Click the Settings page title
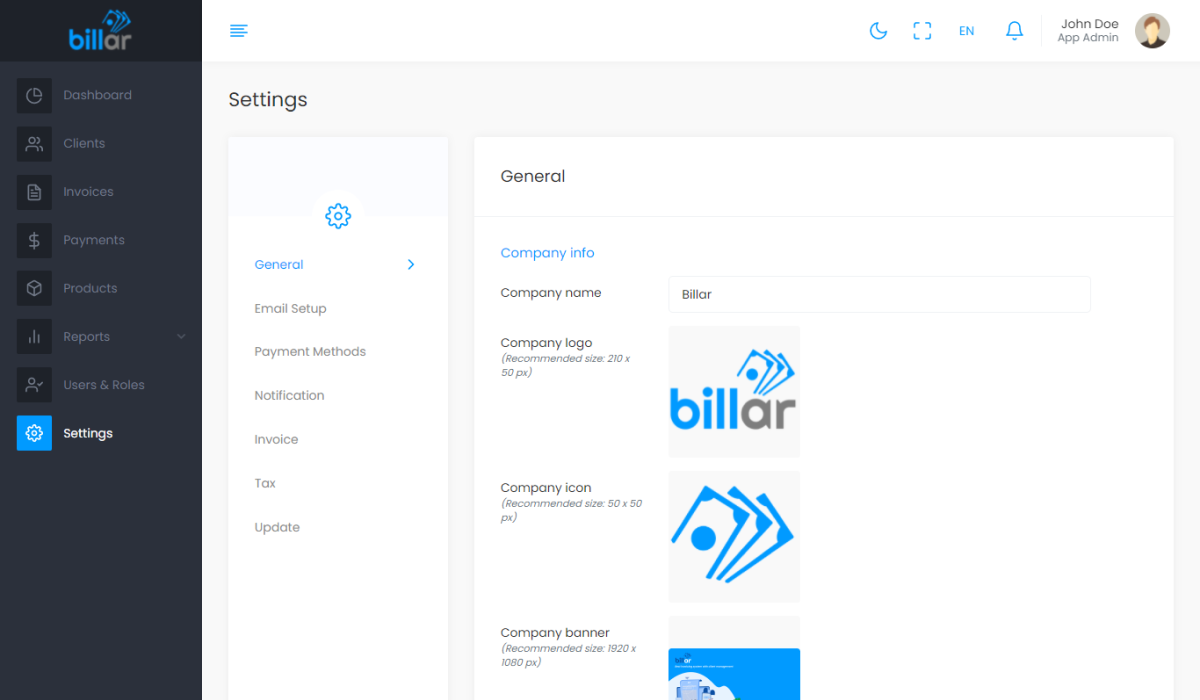 [268, 99]
